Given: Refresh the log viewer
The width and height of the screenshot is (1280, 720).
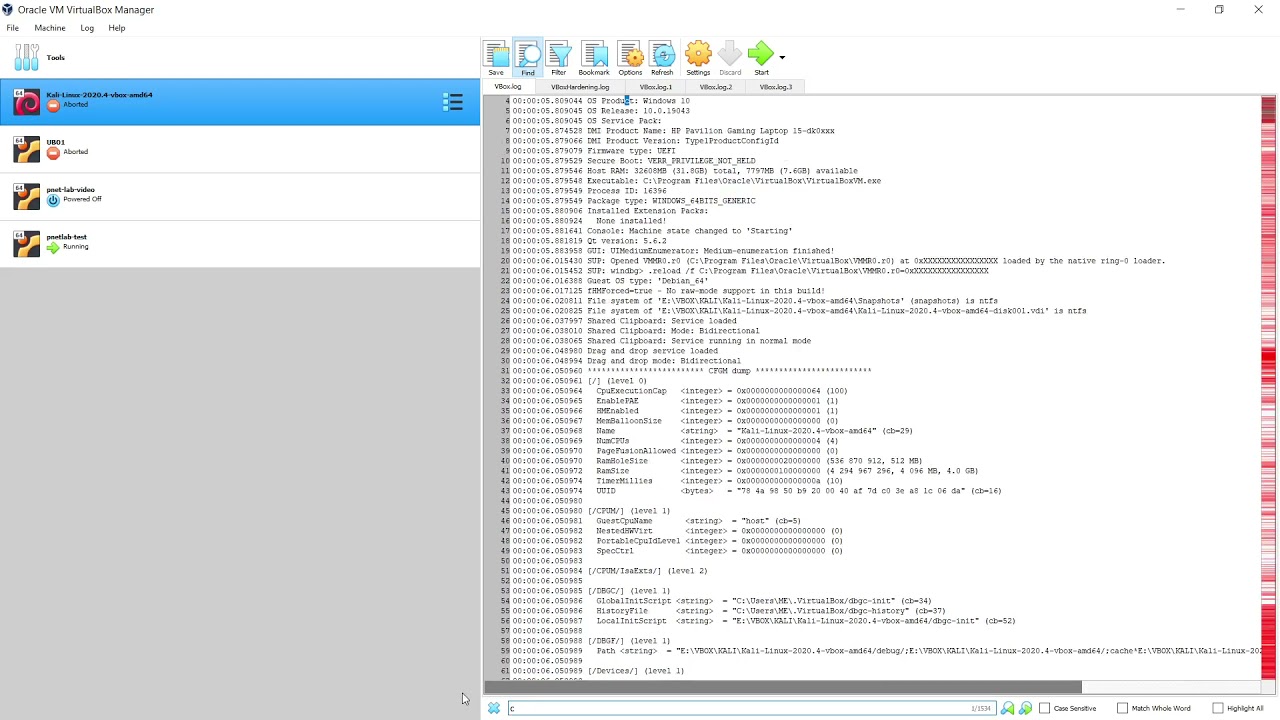Looking at the screenshot, I should coord(662,58).
